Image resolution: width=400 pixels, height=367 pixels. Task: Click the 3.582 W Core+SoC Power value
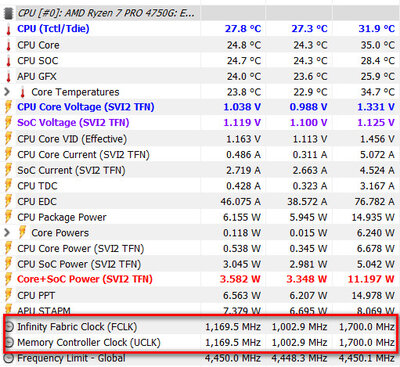pyautogui.click(x=240, y=279)
